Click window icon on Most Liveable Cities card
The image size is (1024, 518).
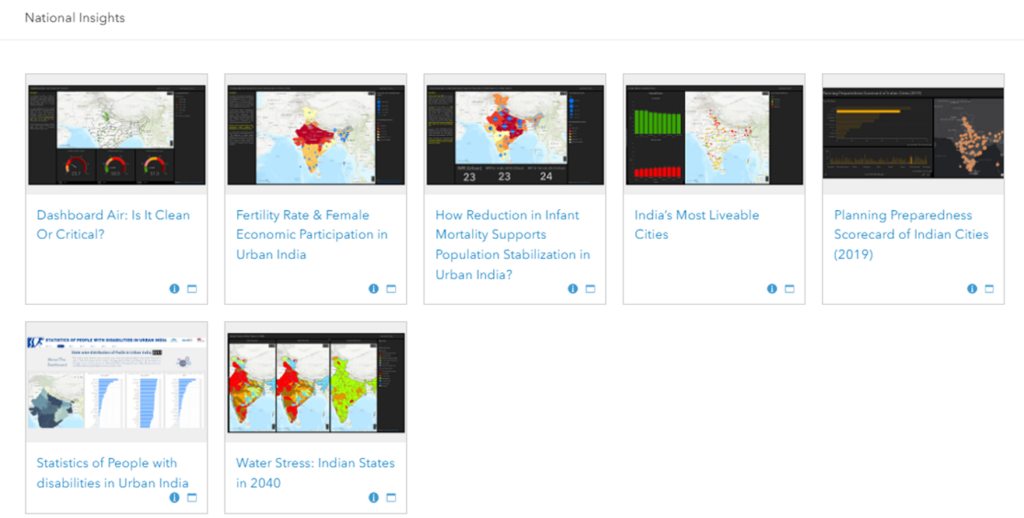(789, 289)
